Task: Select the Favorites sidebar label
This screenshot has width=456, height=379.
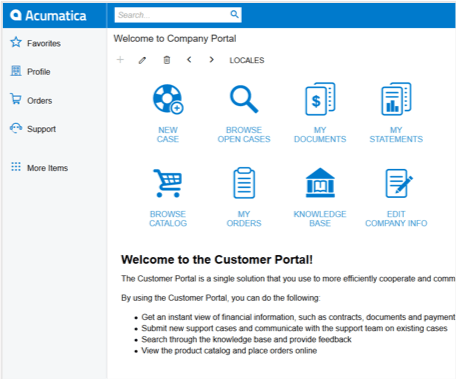Action: pyautogui.click(x=44, y=43)
